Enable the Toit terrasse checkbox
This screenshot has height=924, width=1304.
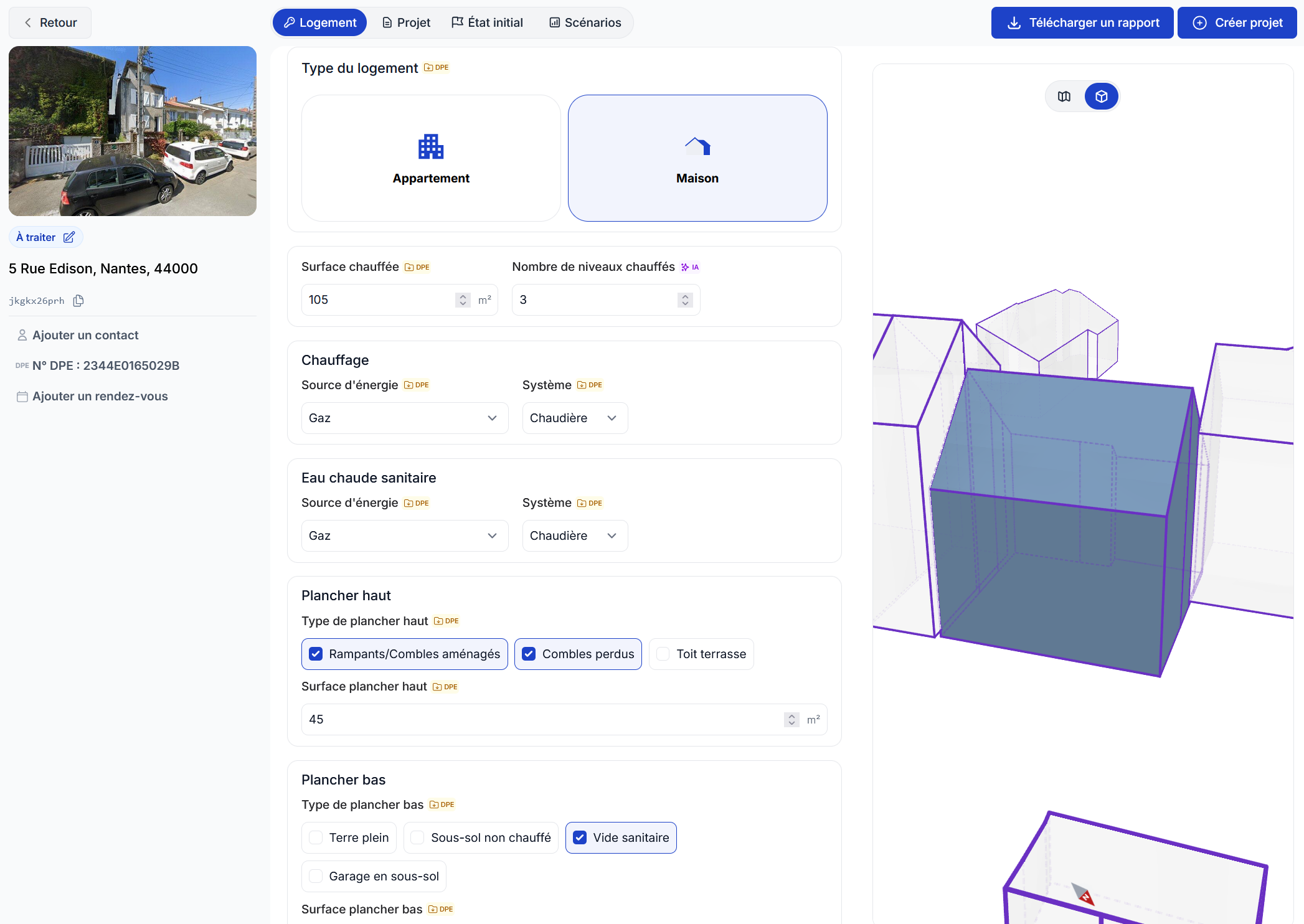pyautogui.click(x=663, y=654)
